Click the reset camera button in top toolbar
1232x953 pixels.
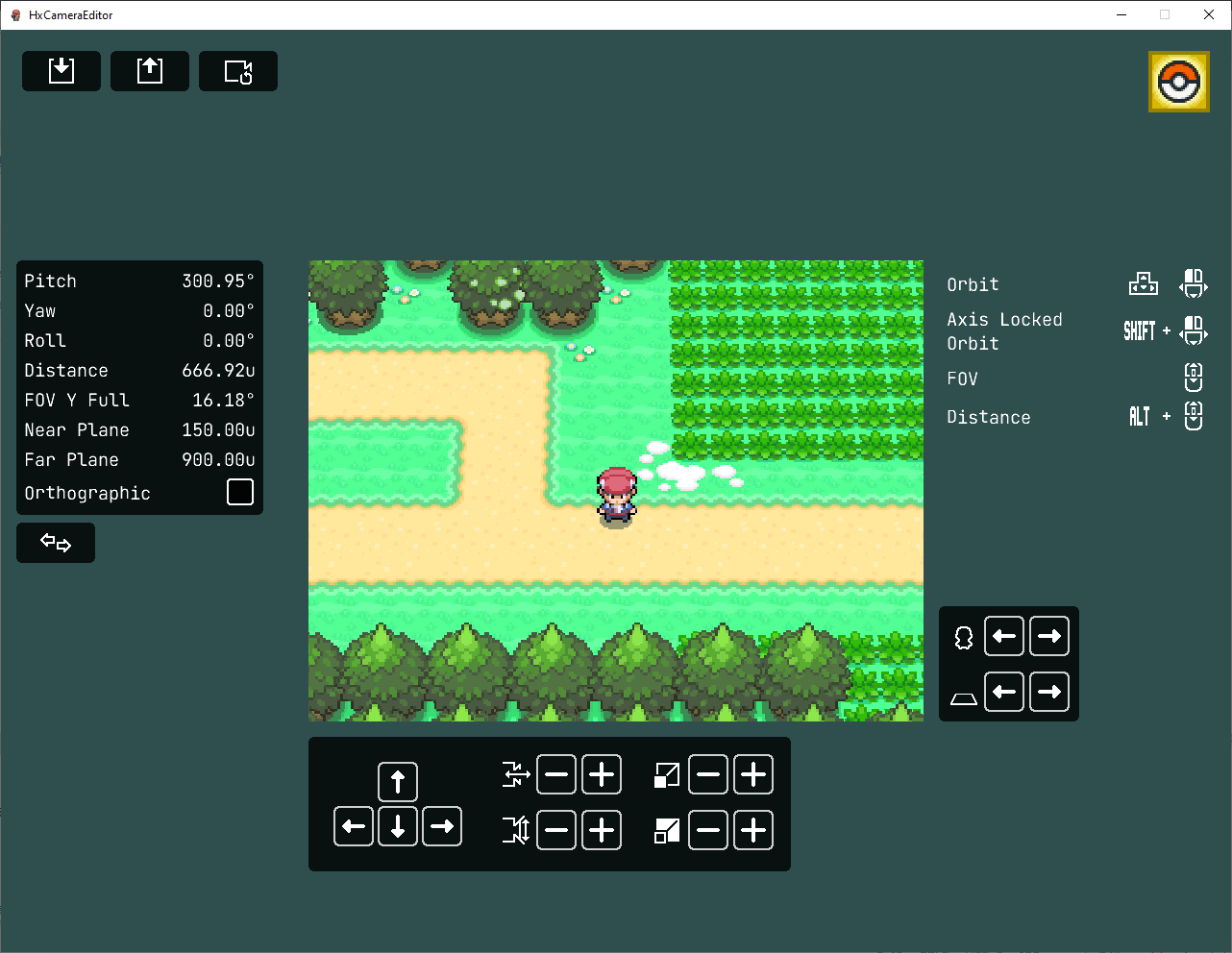coord(238,71)
